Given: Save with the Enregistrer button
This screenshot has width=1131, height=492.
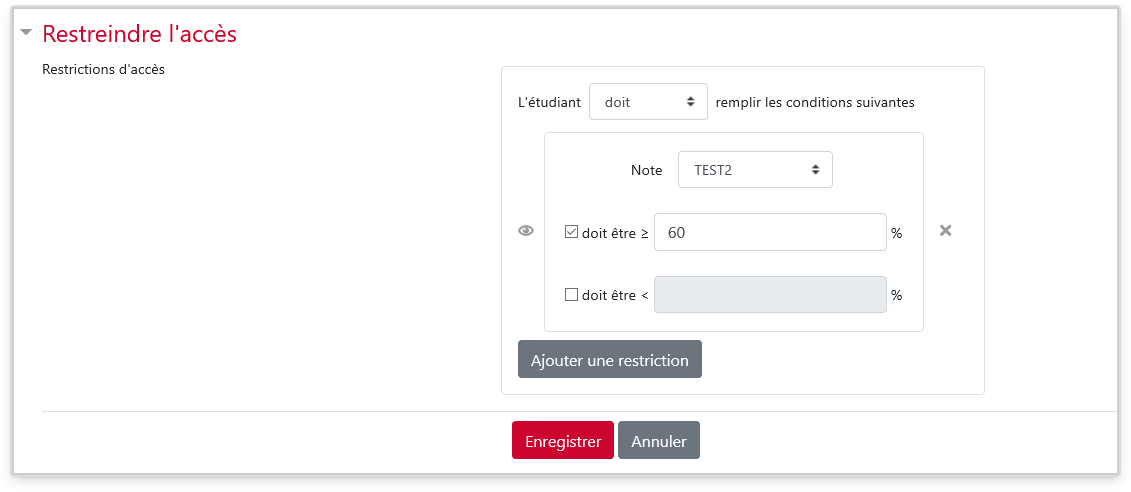Looking at the screenshot, I should (x=563, y=440).
